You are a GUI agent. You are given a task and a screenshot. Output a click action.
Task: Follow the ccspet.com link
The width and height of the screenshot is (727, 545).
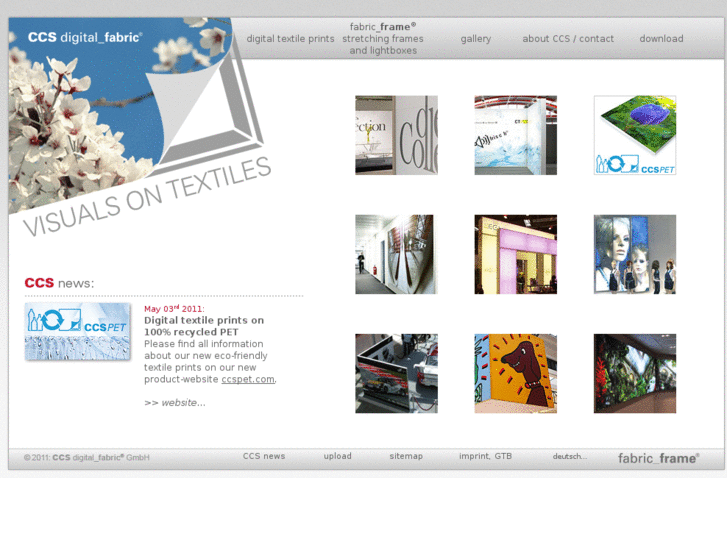click(x=248, y=380)
